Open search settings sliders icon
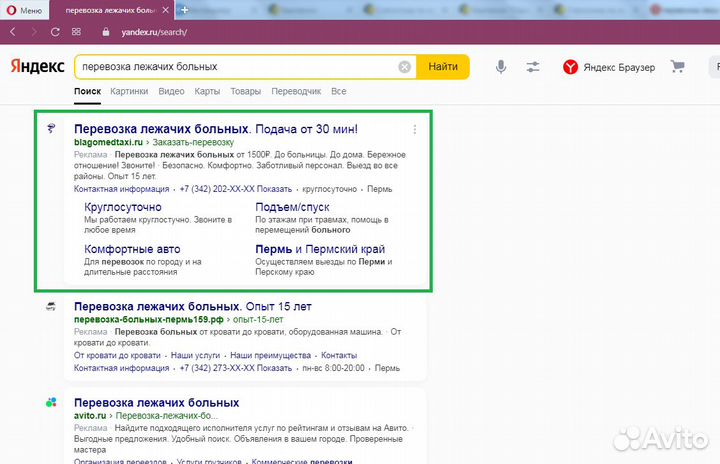Screen dimensions: 720x464 532,67
